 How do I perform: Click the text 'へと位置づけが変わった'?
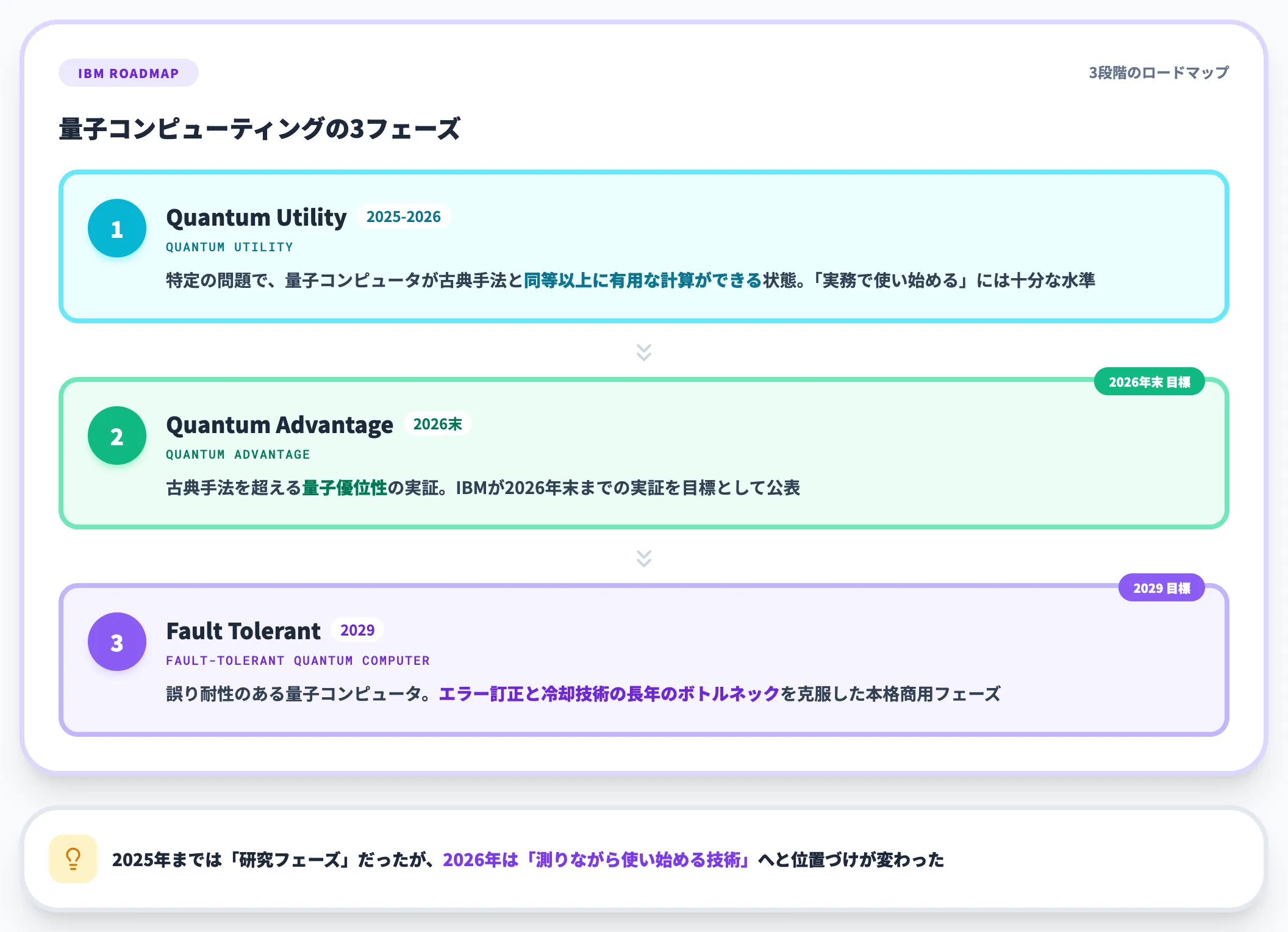coord(851,860)
